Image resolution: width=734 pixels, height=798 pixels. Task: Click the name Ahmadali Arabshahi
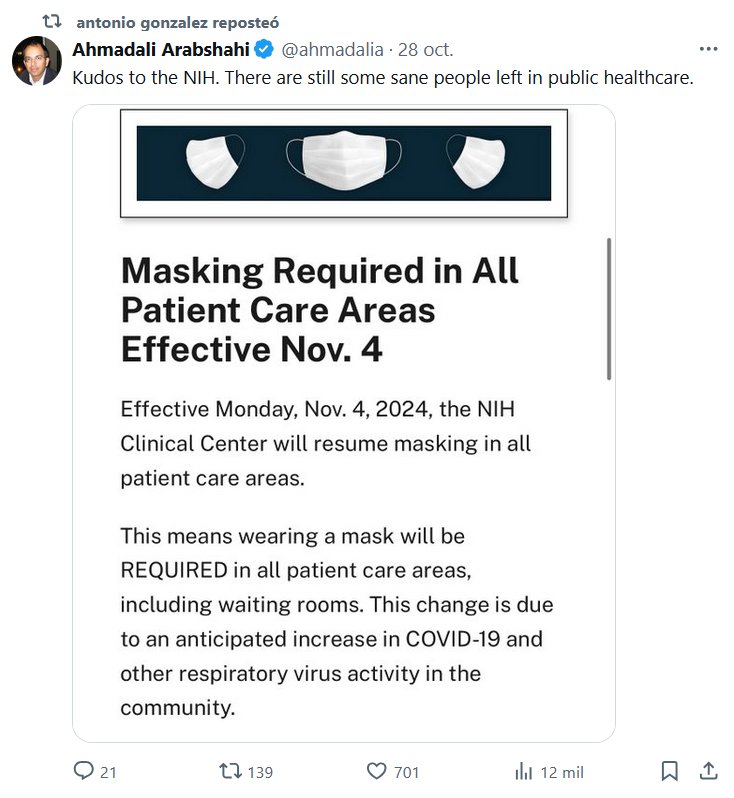pyautogui.click(x=161, y=49)
